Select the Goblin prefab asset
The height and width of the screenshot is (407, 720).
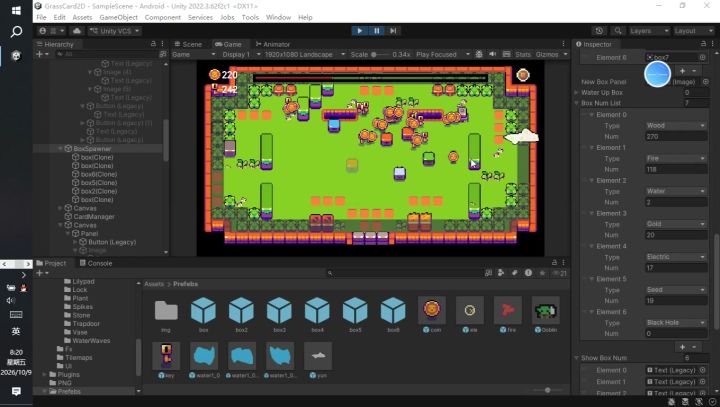coord(546,315)
